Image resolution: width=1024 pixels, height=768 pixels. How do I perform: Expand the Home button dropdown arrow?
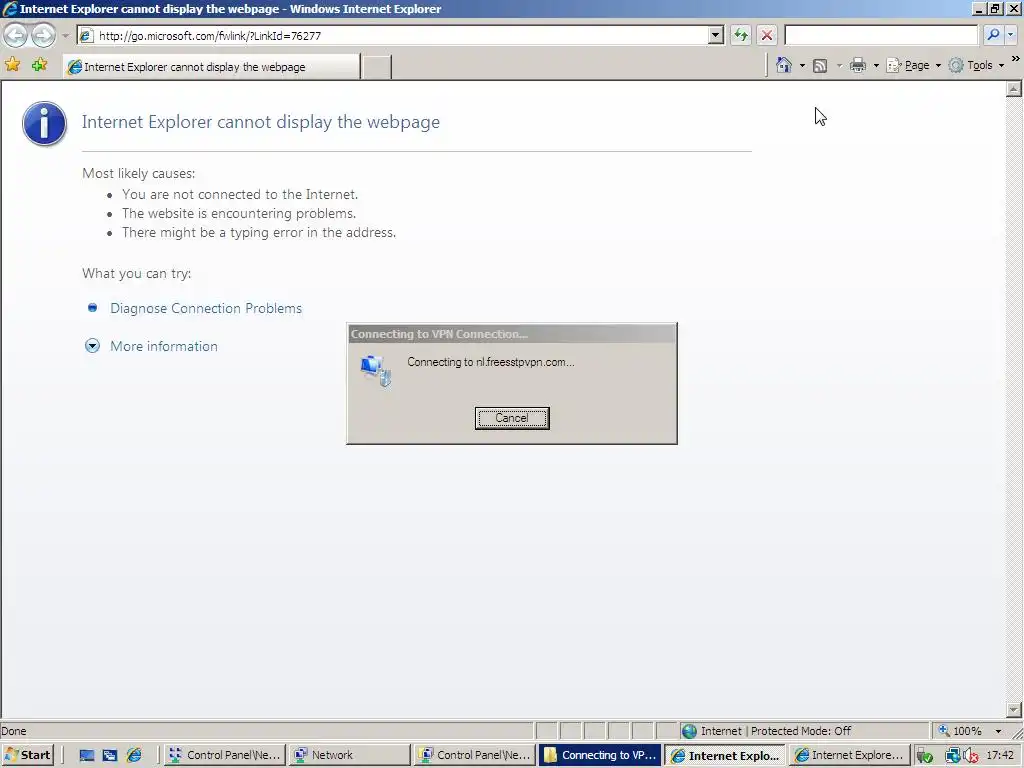(802, 65)
